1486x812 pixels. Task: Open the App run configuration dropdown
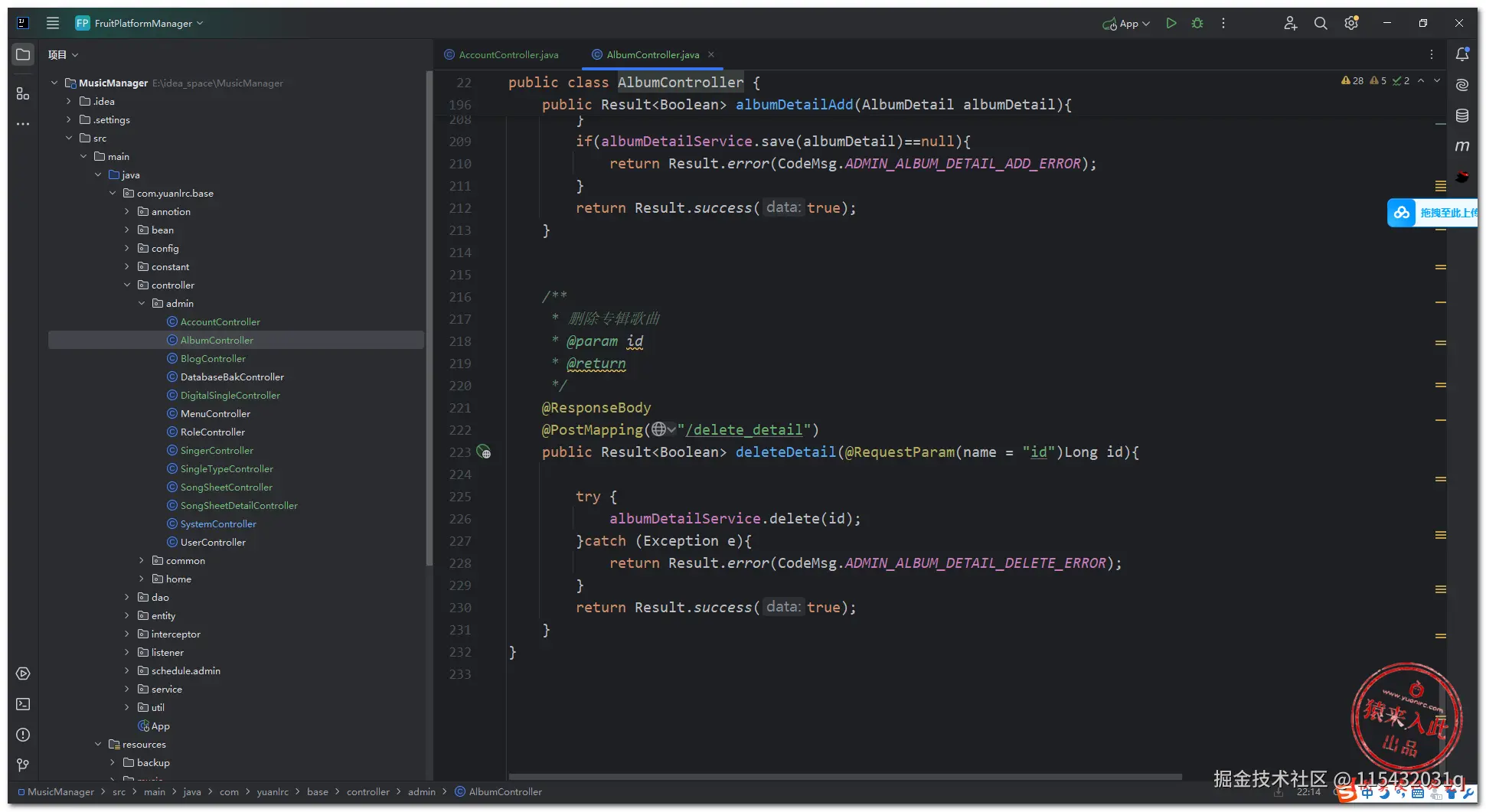tap(1126, 24)
